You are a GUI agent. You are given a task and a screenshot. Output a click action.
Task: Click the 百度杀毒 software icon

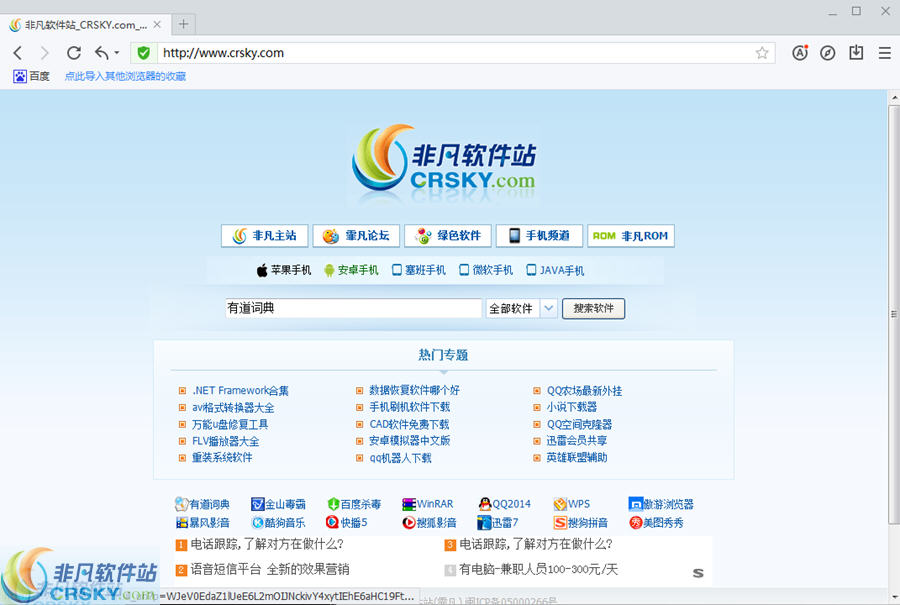click(x=333, y=504)
